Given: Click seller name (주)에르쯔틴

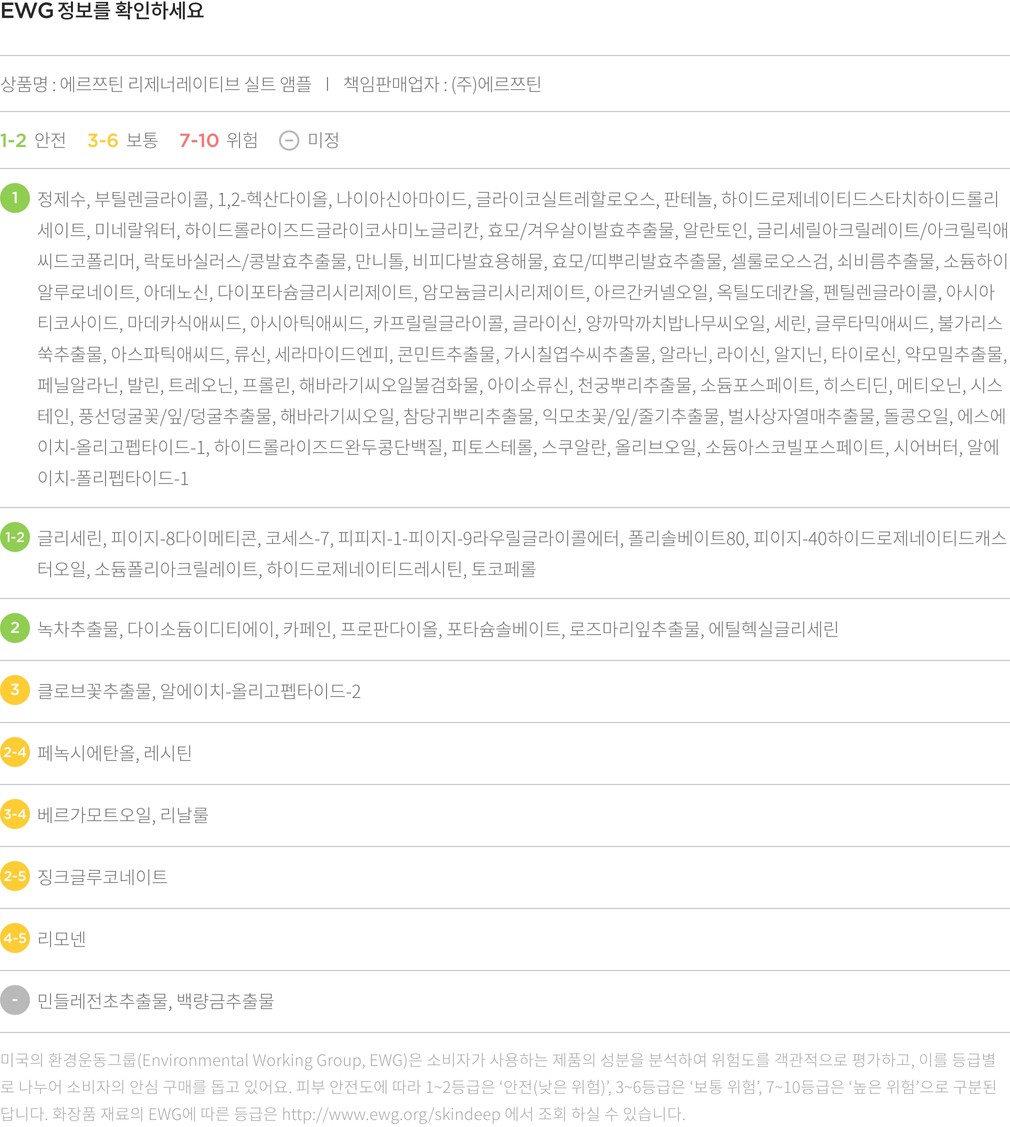Looking at the screenshot, I should pyautogui.click(x=496, y=83).
